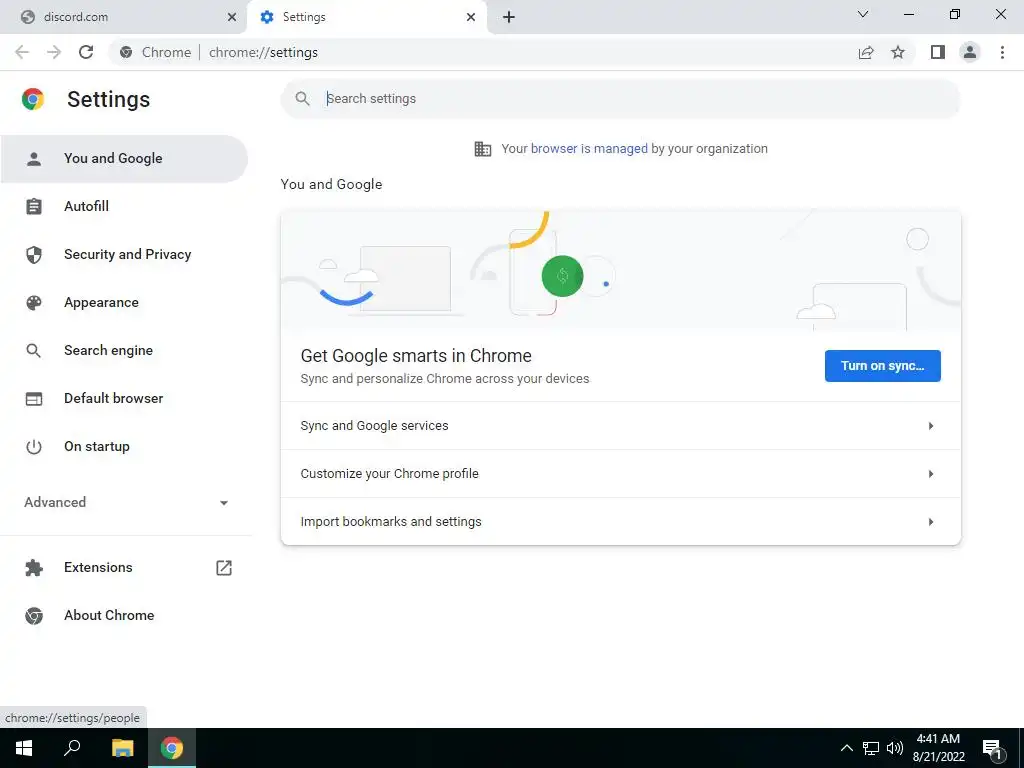Screen dimensions: 1024x768
Task: Click the clipboard icon beside Autofill
Action: pos(34,206)
